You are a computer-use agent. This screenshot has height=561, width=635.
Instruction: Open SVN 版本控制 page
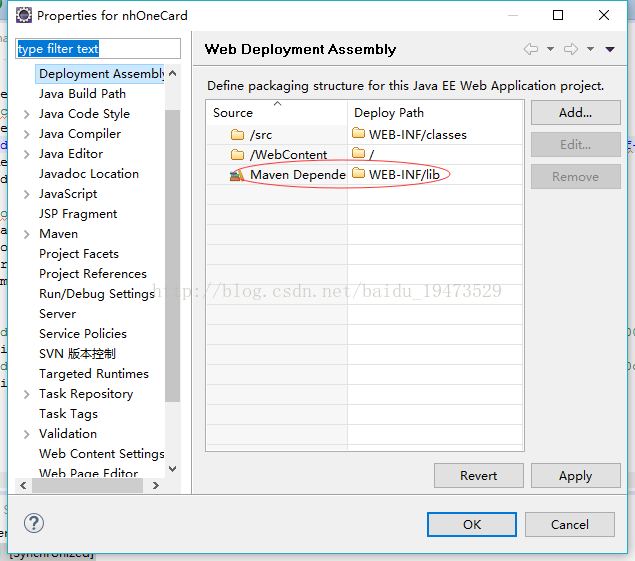click(x=77, y=354)
